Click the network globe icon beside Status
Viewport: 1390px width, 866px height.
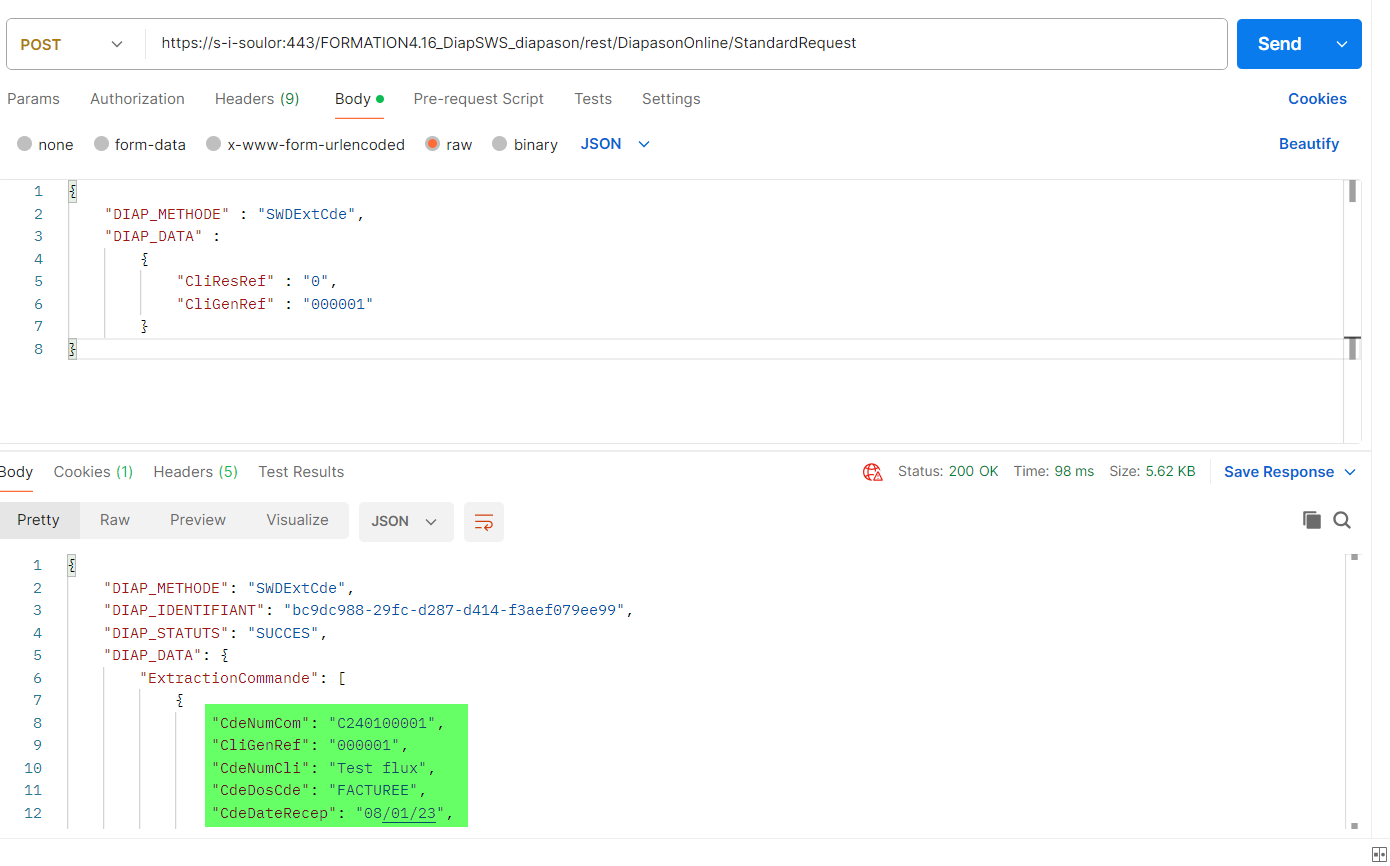click(872, 472)
